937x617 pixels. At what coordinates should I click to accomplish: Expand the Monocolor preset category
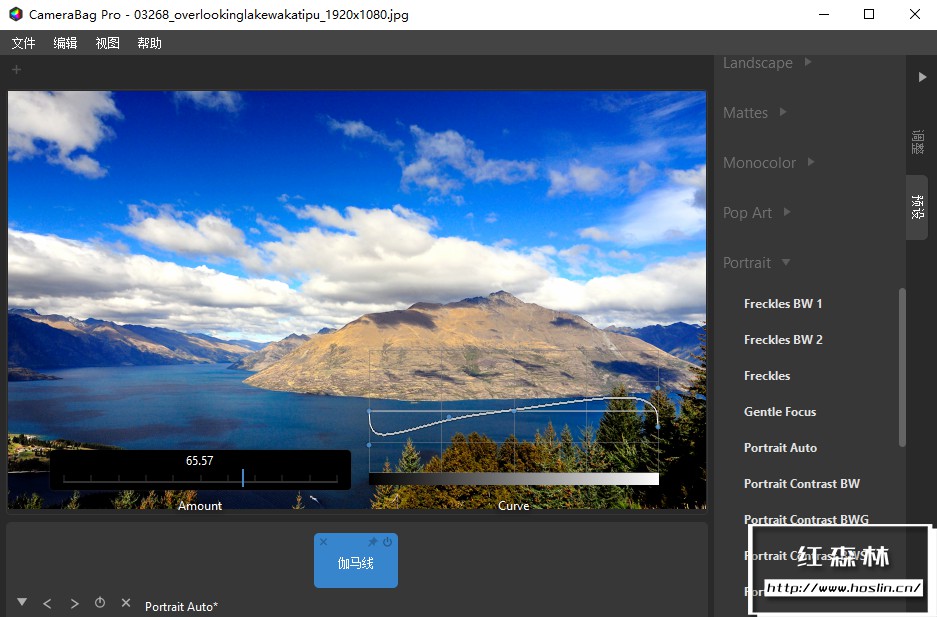pyautogui.click(x=768, y=162)
